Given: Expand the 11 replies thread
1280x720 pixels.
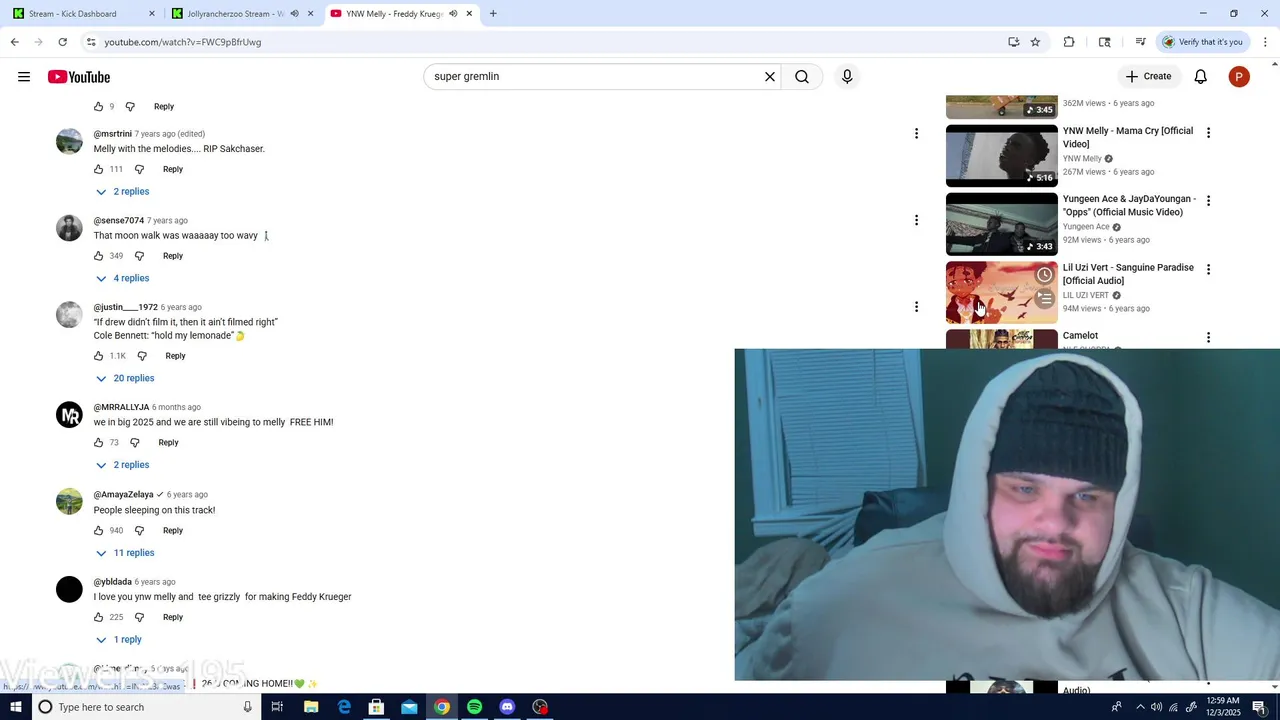Looking at the screenshot, I should point(125,553).
